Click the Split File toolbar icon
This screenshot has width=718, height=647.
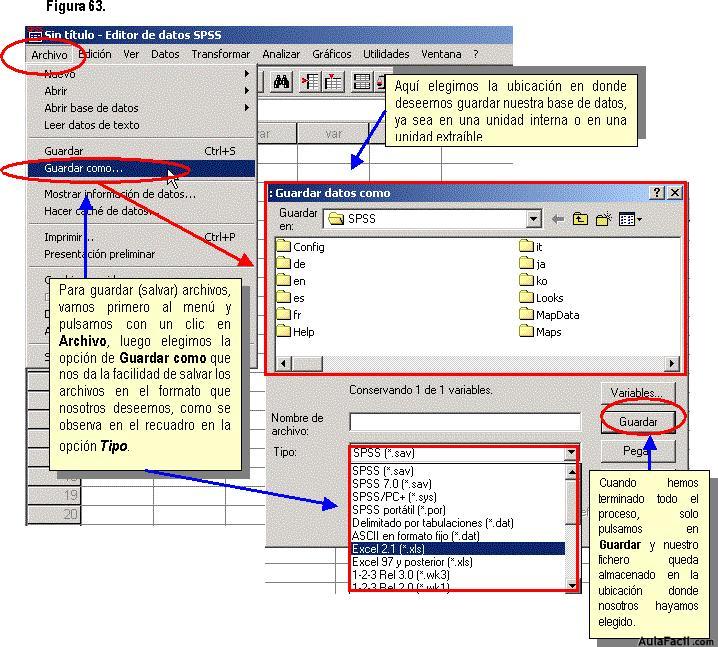click(x=362, y=82)
